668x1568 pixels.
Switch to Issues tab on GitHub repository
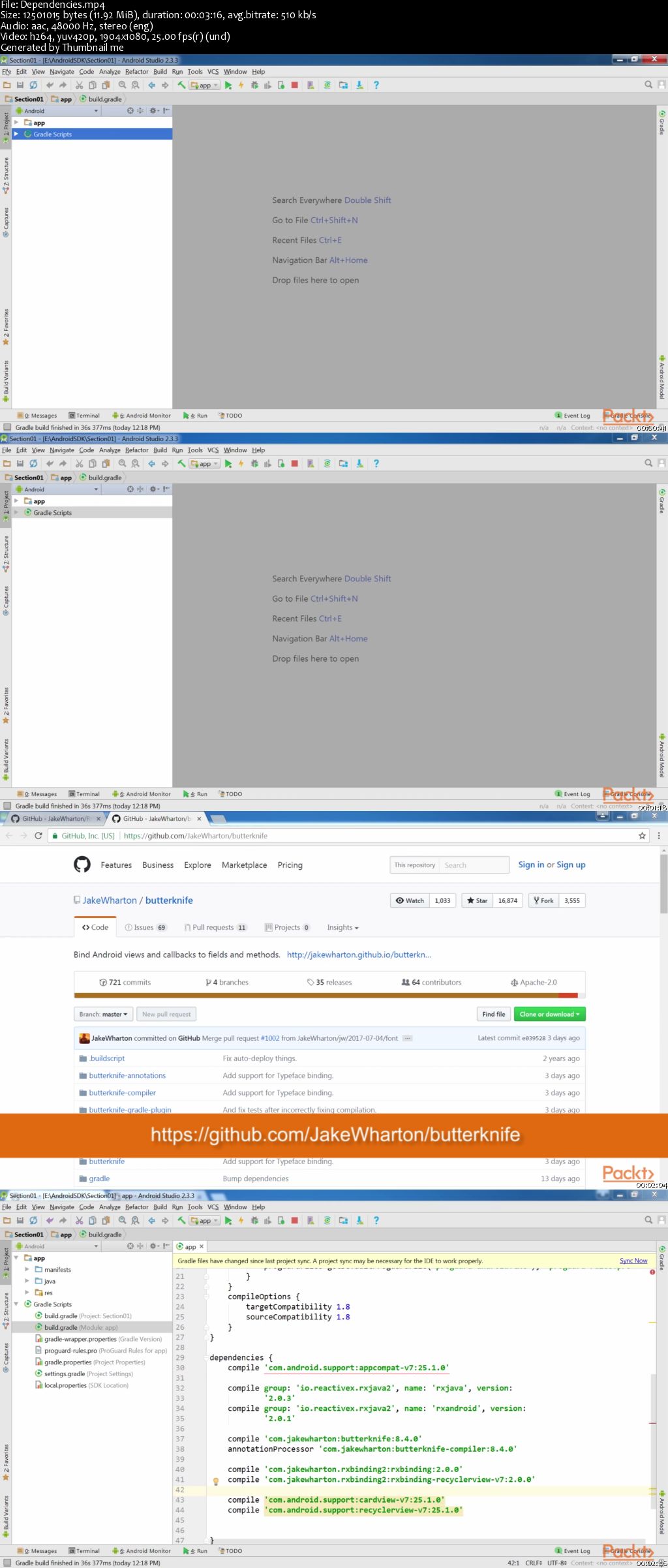(x=145, y=927)
